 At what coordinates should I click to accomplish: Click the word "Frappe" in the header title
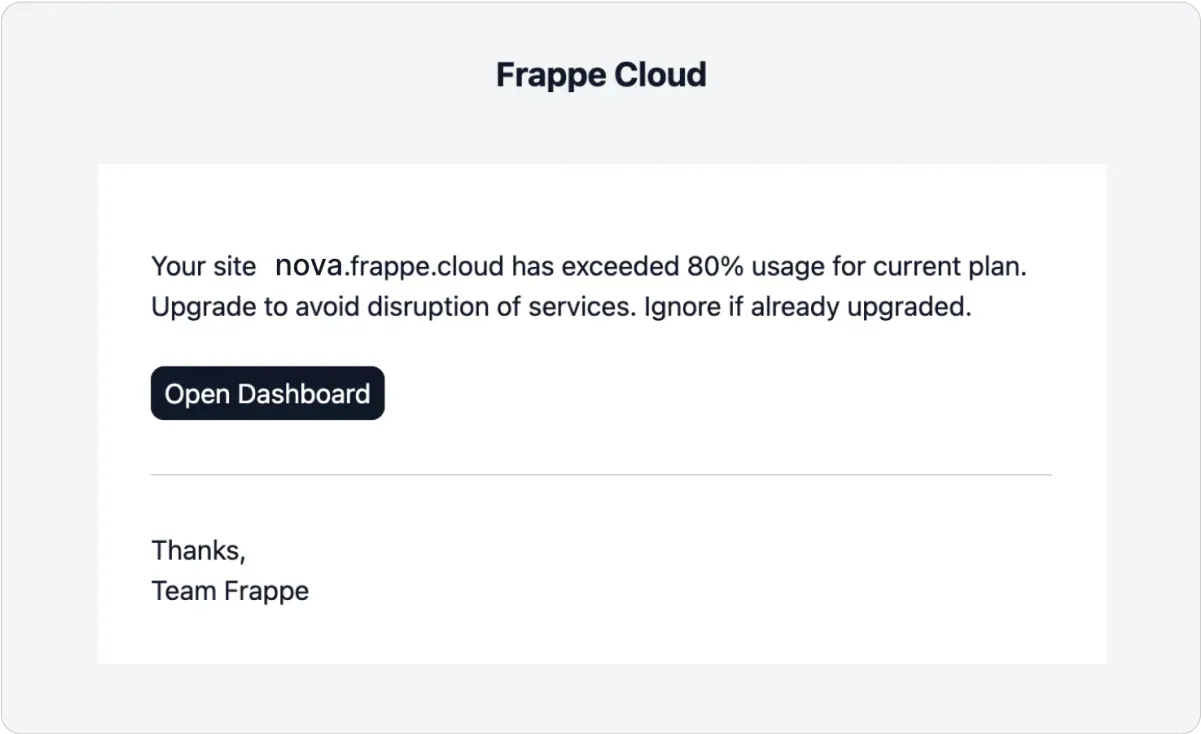pyautogui.click(x=551, y=75)
